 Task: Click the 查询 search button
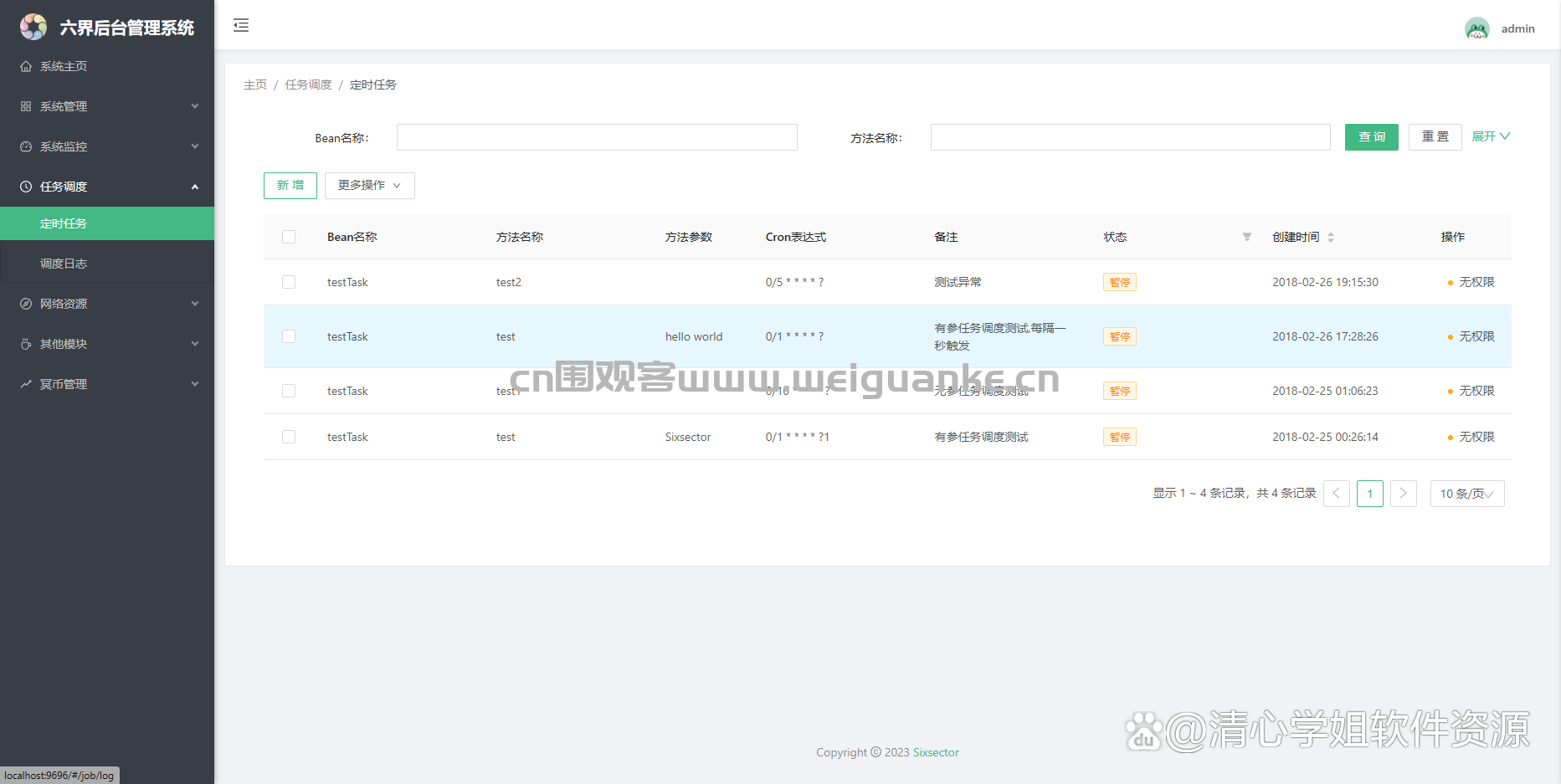point(1372,137)
